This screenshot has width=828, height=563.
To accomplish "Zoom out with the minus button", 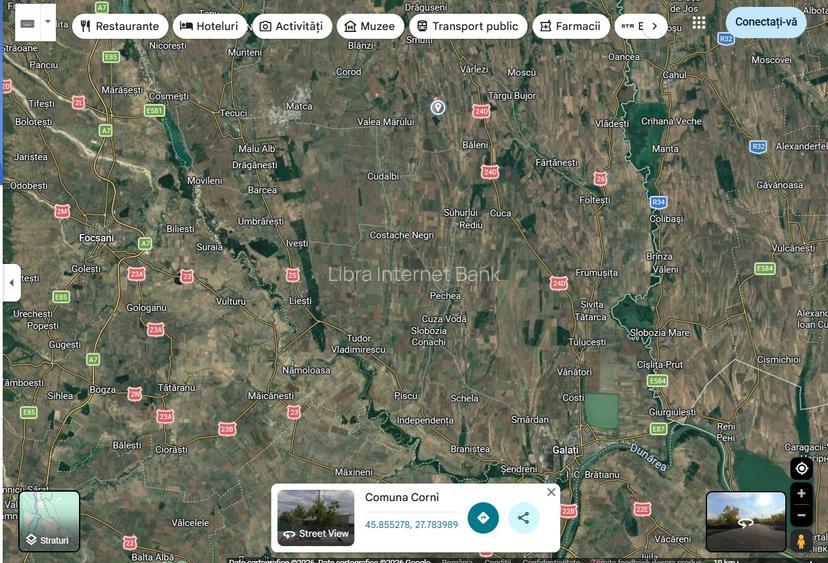I will (x=800, y=516).
